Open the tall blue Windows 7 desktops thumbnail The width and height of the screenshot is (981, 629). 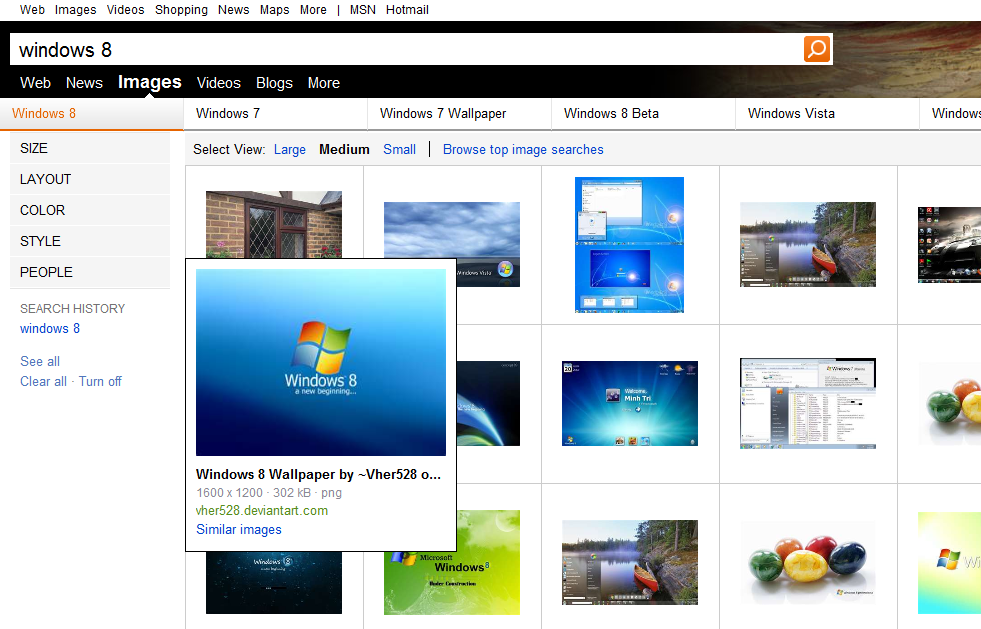629,245
